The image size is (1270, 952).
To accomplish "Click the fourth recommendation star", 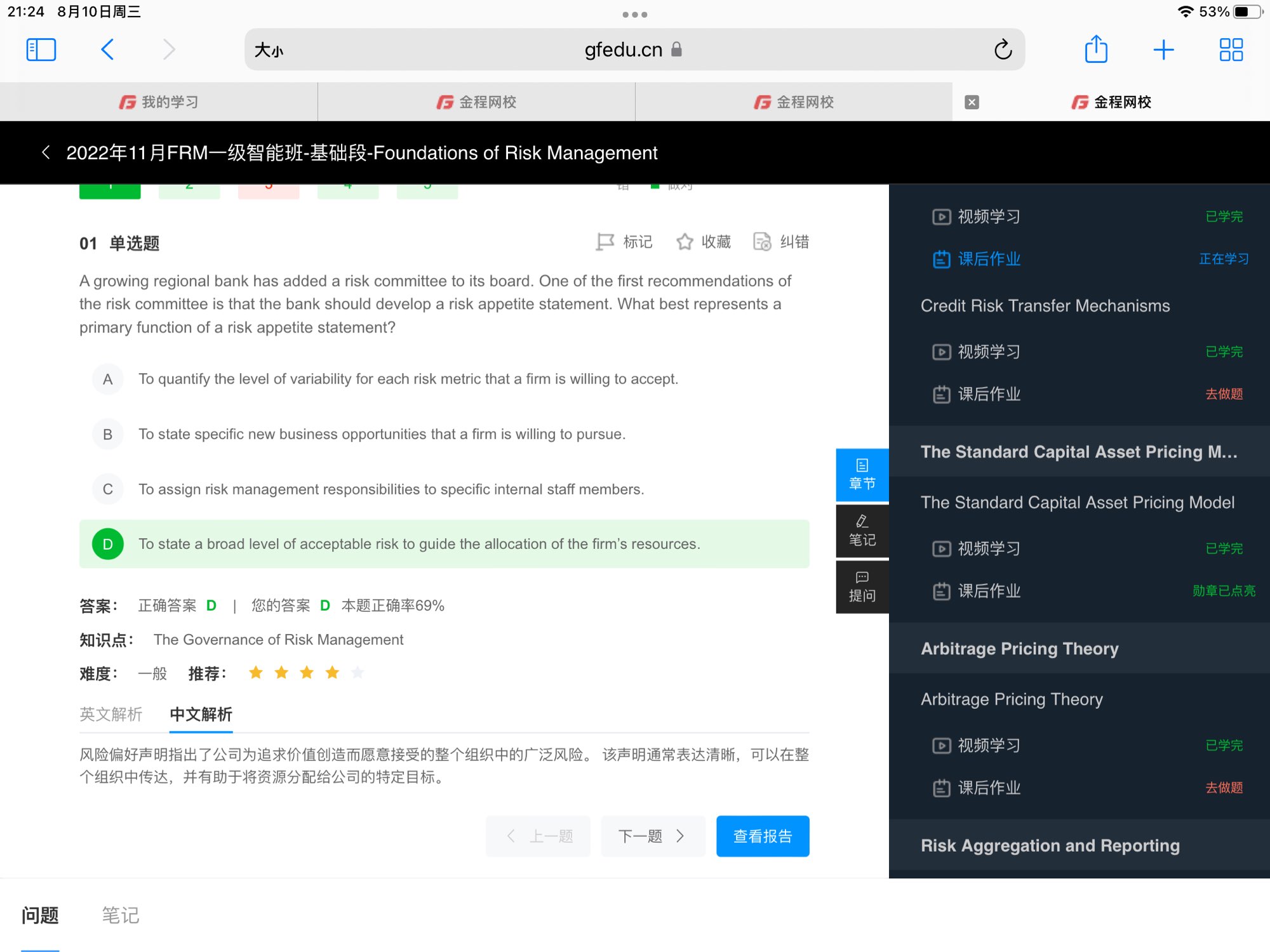I will pyautogui.click(x=332, y=673).
